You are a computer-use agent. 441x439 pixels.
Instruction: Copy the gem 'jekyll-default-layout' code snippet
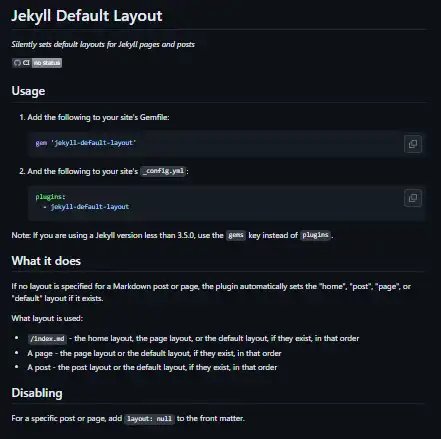coord(413,144)
